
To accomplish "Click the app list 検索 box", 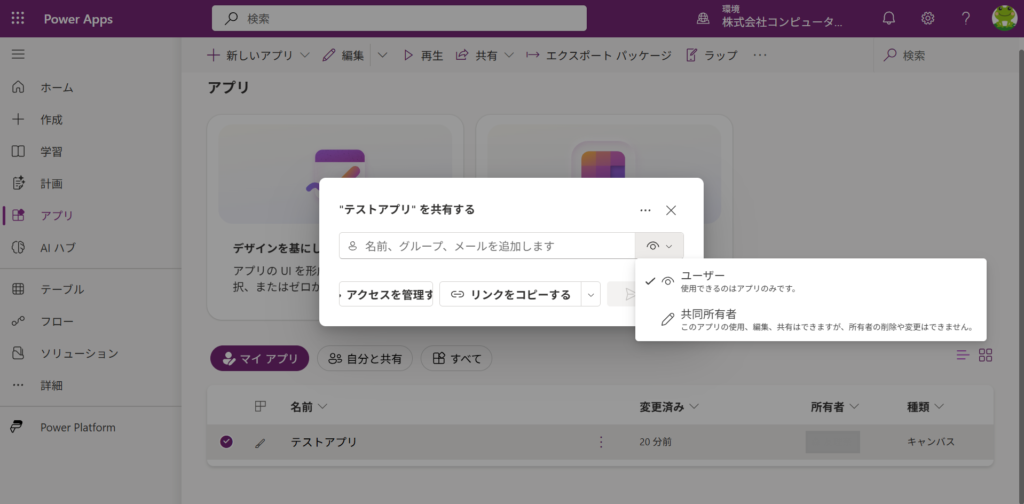I will click(947, 55).
